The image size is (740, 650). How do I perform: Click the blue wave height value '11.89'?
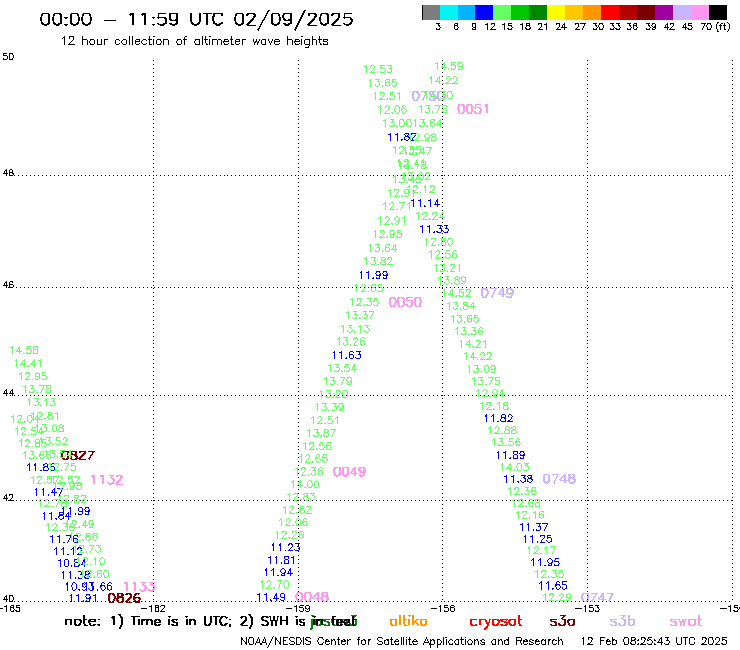(x=511, y=455)
